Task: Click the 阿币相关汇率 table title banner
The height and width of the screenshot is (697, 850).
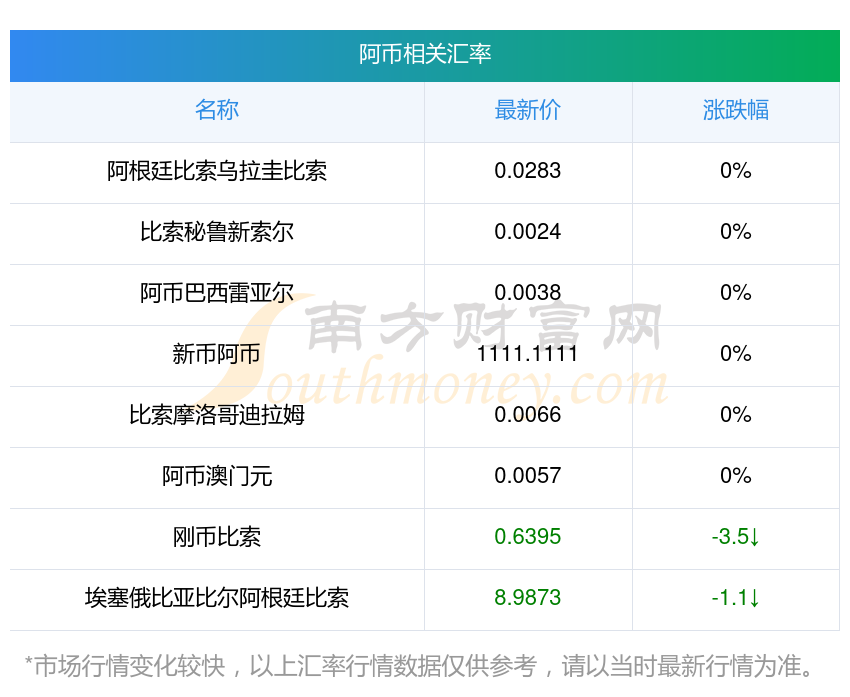Action: point(425,54)
